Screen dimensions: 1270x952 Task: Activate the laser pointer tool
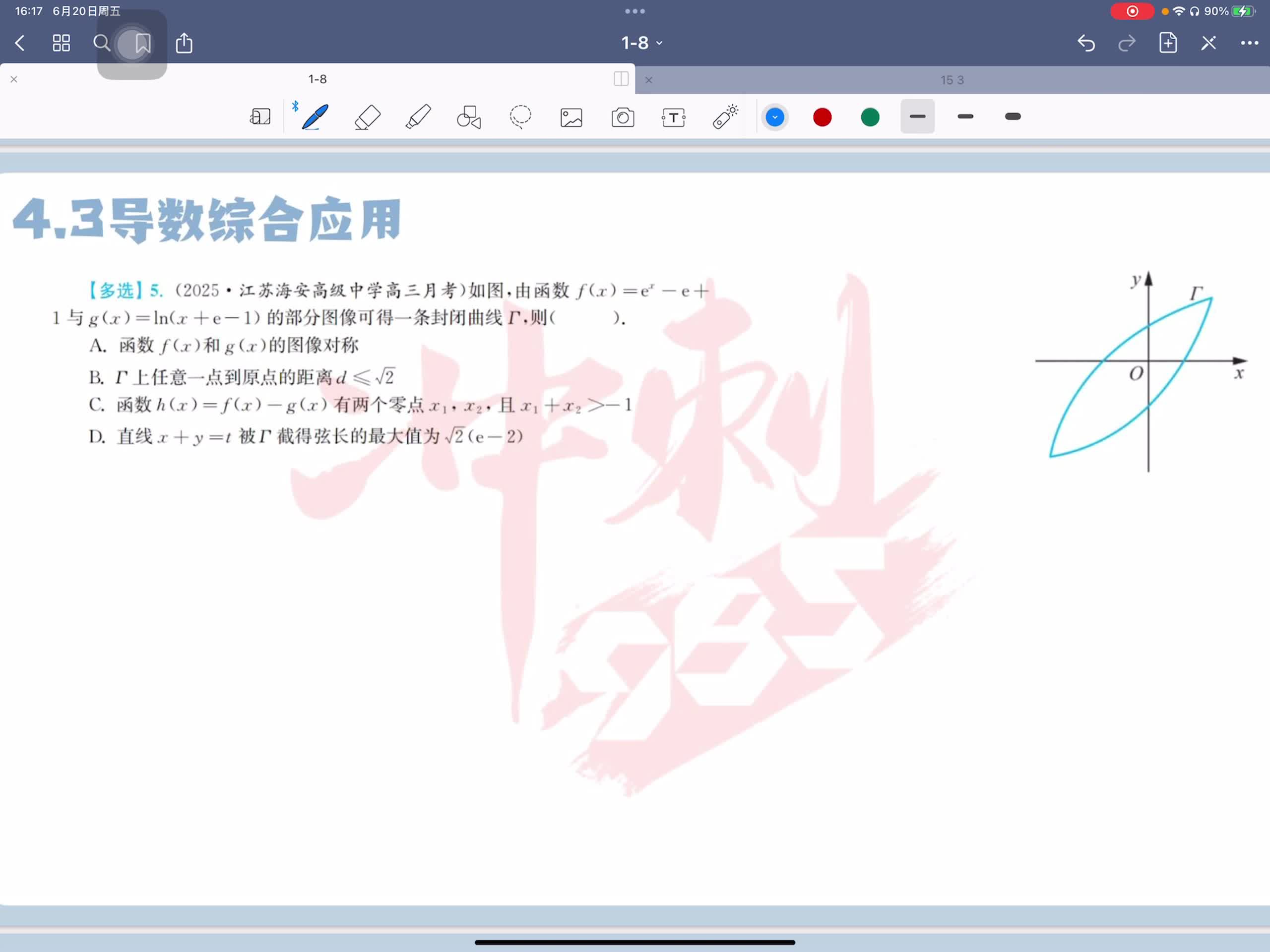[x=725, y=117]
